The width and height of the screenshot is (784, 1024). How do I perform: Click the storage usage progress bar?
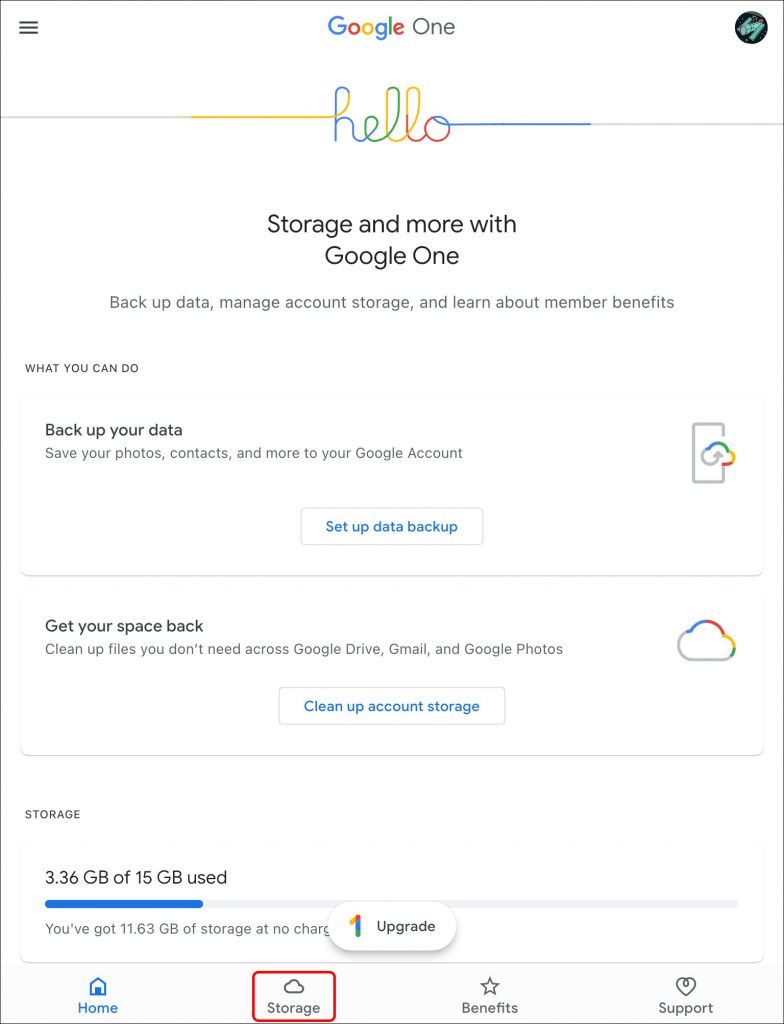coord(392,903)
